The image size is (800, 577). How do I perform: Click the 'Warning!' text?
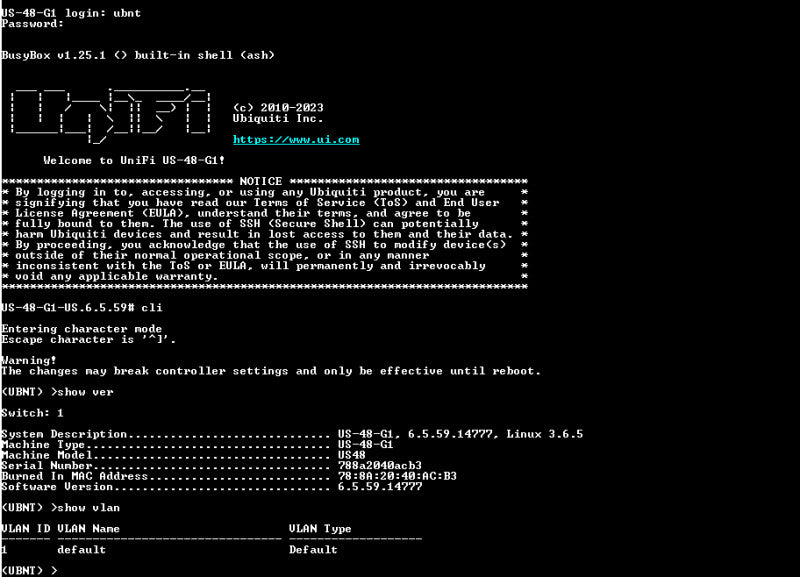point(29,360)
